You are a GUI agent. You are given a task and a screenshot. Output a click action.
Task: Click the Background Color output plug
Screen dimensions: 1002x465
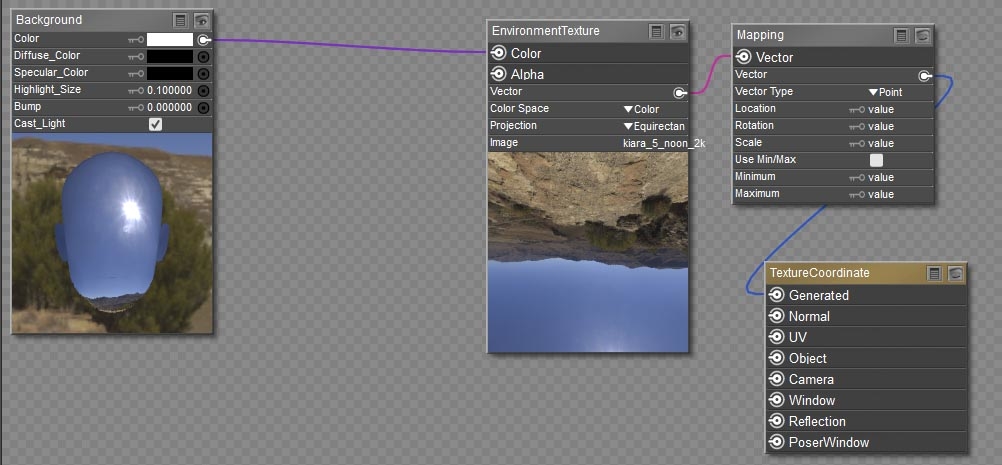[204, 40]
